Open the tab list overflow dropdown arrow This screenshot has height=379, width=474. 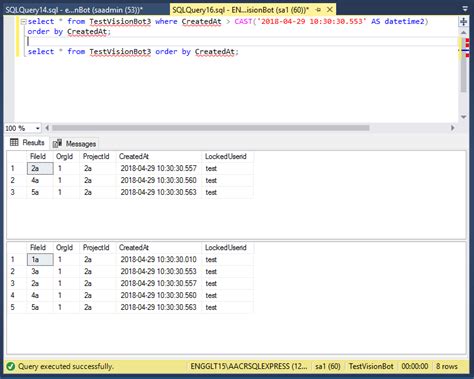click(465, 9)
